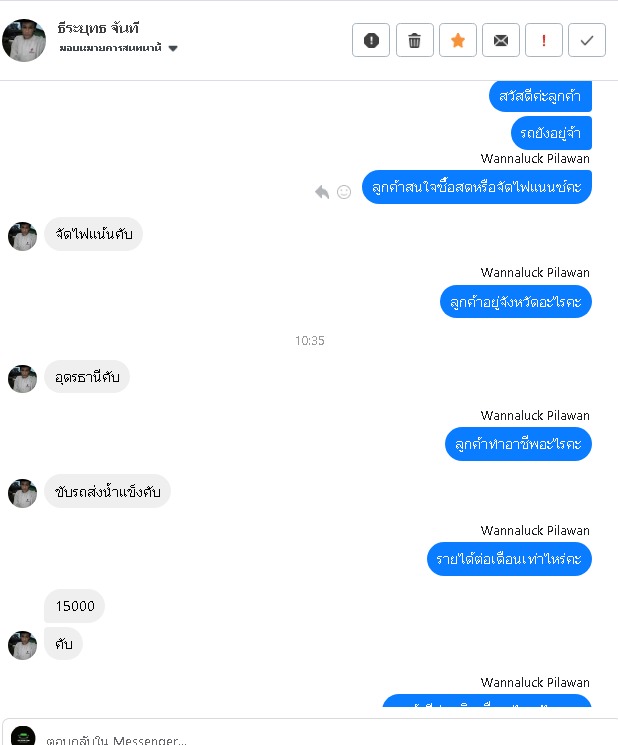618x745 pixels.
Task: Delete conversation with trash can icon
Action: tap(414, 40)
